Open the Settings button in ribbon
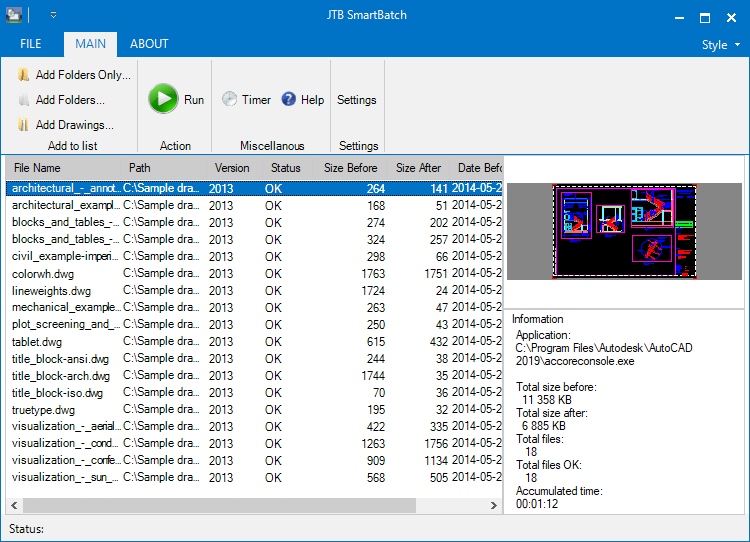This screenshot has width=750, height=542. coord(357,100)
